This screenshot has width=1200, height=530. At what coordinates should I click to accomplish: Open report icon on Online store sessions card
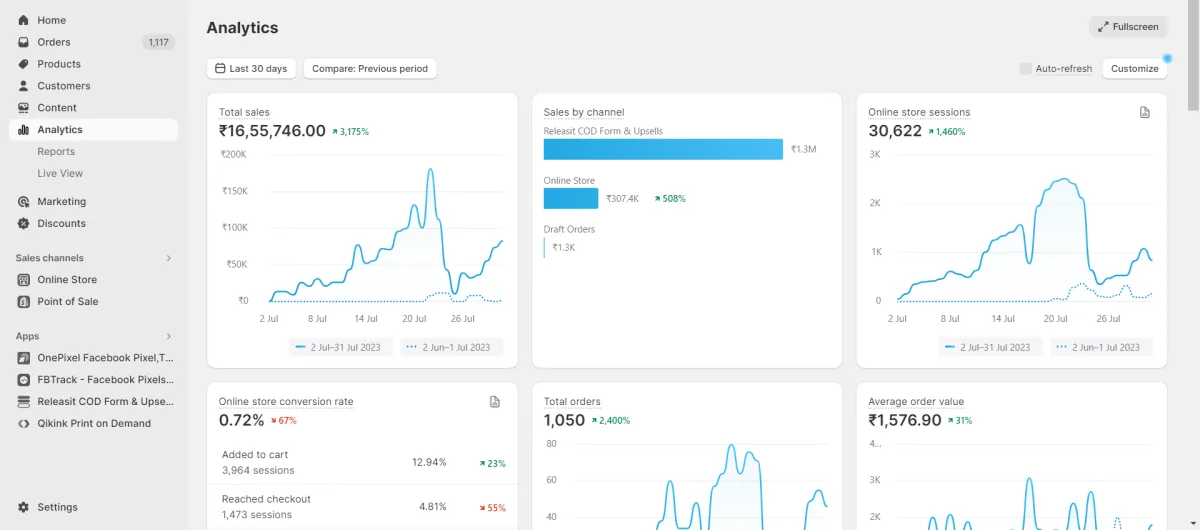[1145, 113]
